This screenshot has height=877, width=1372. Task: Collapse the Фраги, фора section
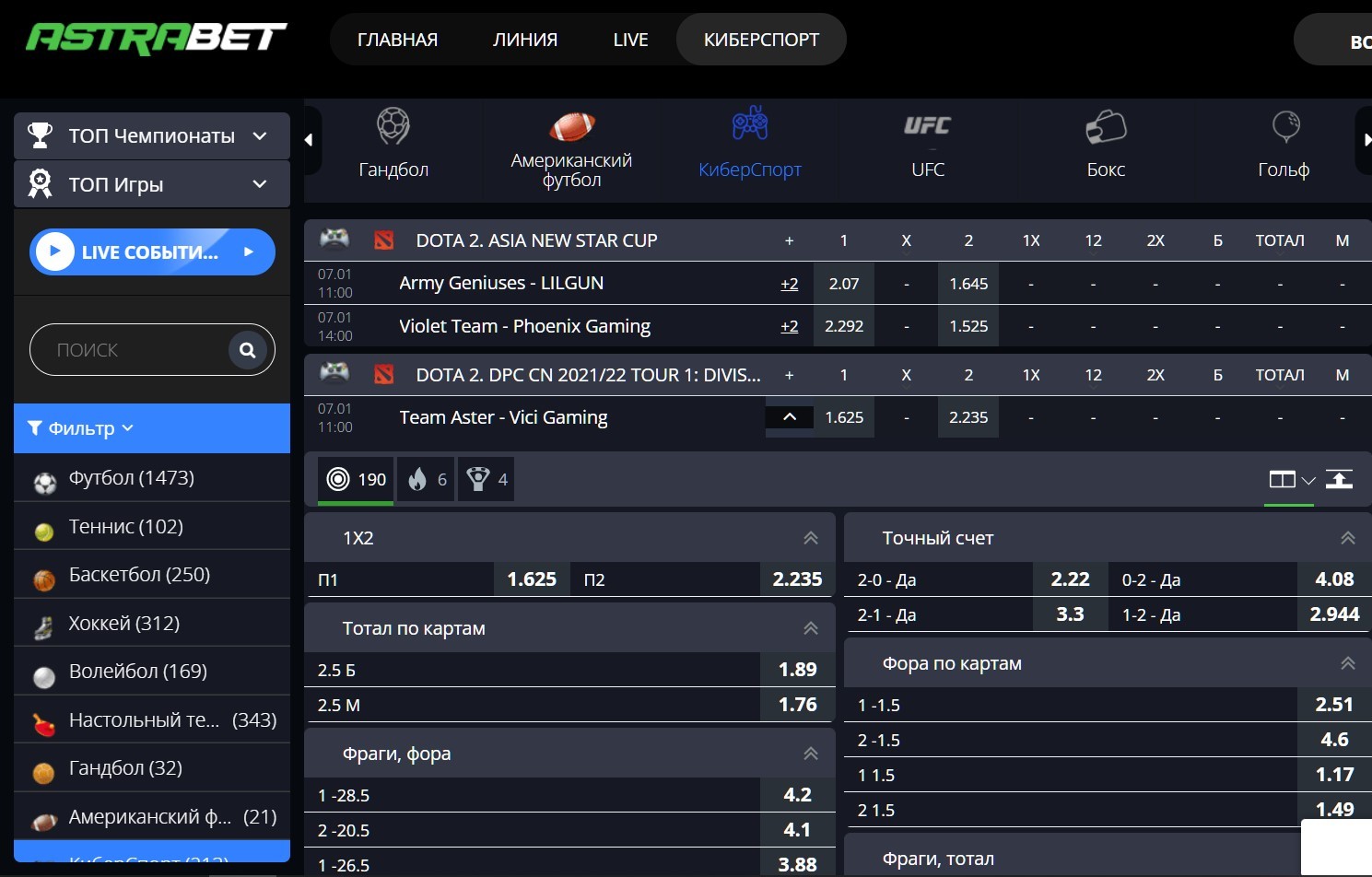click(811, 754)
